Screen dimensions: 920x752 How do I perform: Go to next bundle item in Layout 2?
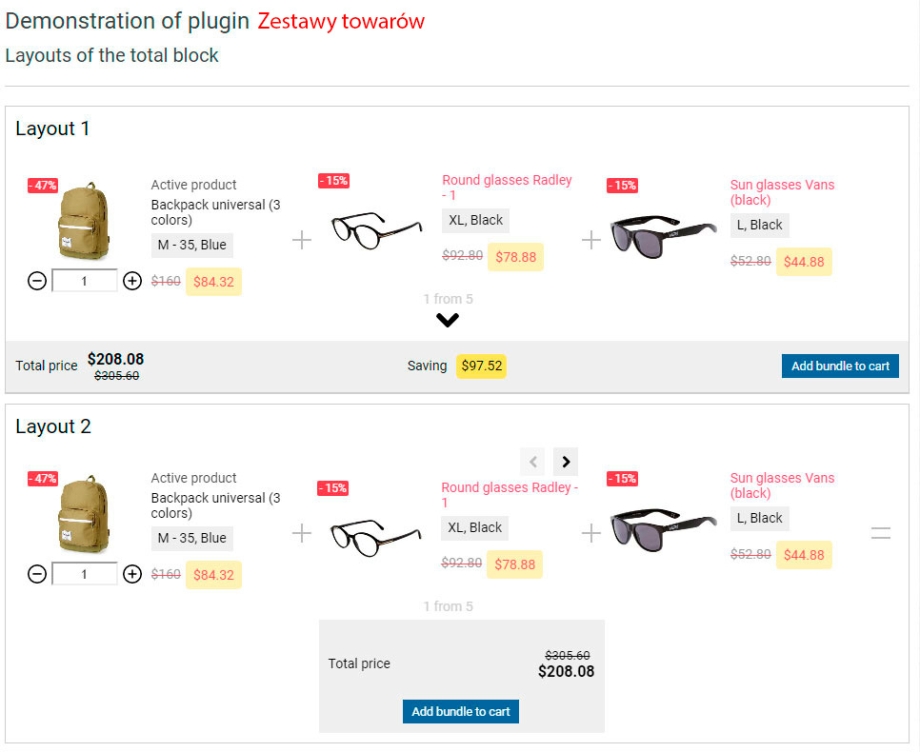tap(566, 462)
